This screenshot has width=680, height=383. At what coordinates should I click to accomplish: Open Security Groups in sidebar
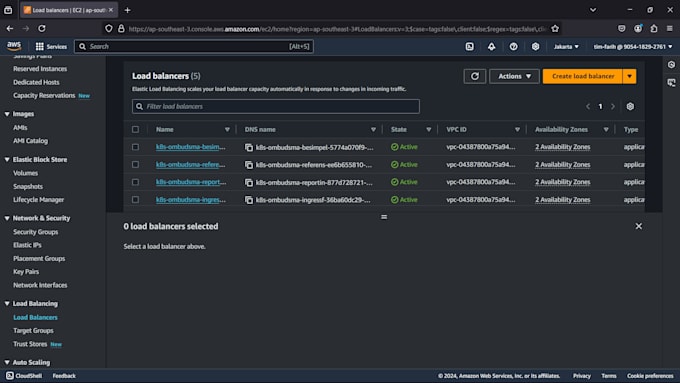coord(36,232)
